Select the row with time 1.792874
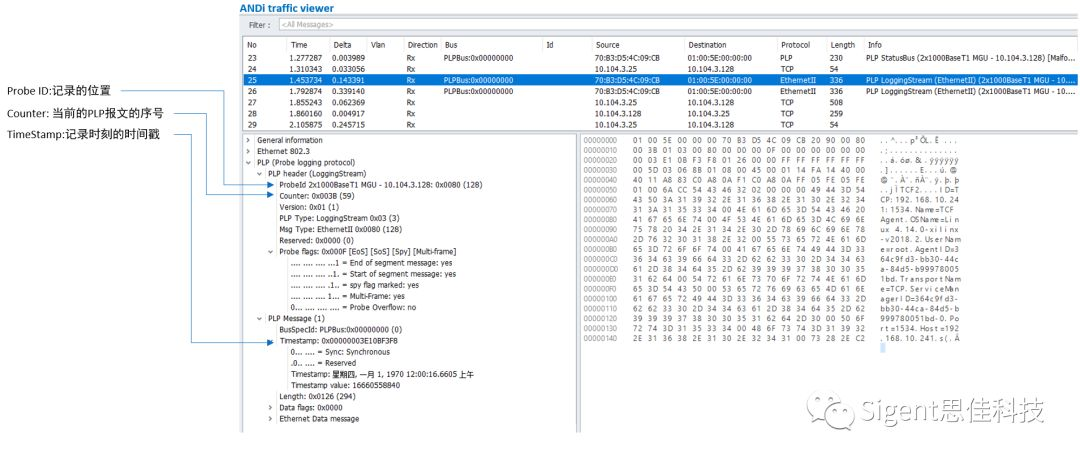The image size is (1080, 462). click(660, 90)
